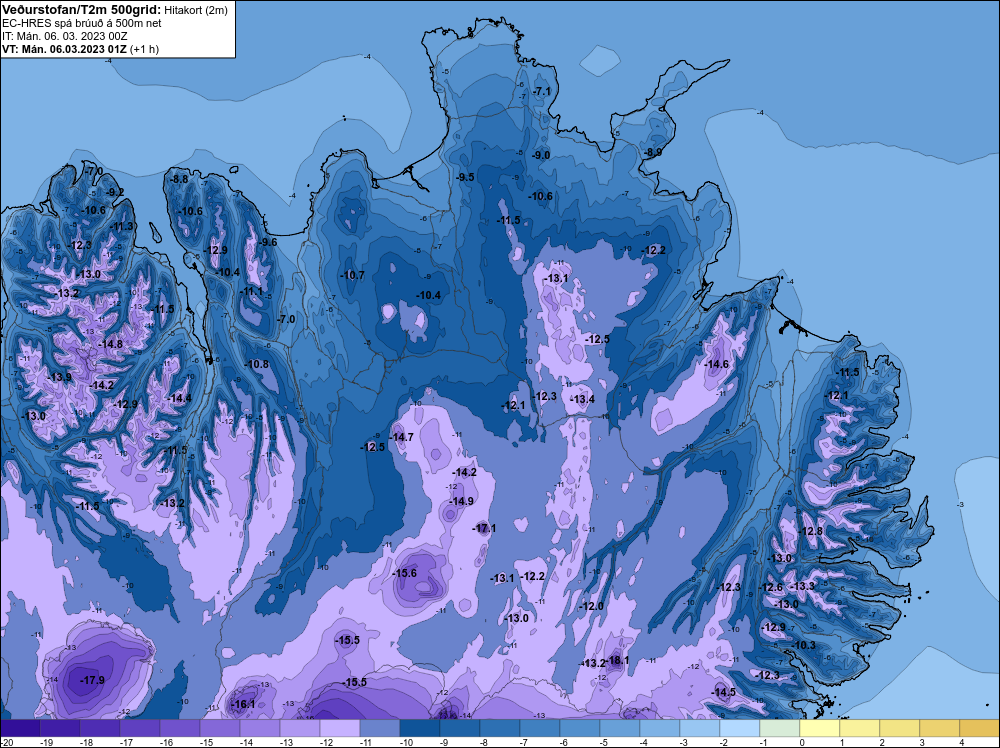Click the '-7' label on the color scale
Screen dimensions: 1000x748
(525, 742)
